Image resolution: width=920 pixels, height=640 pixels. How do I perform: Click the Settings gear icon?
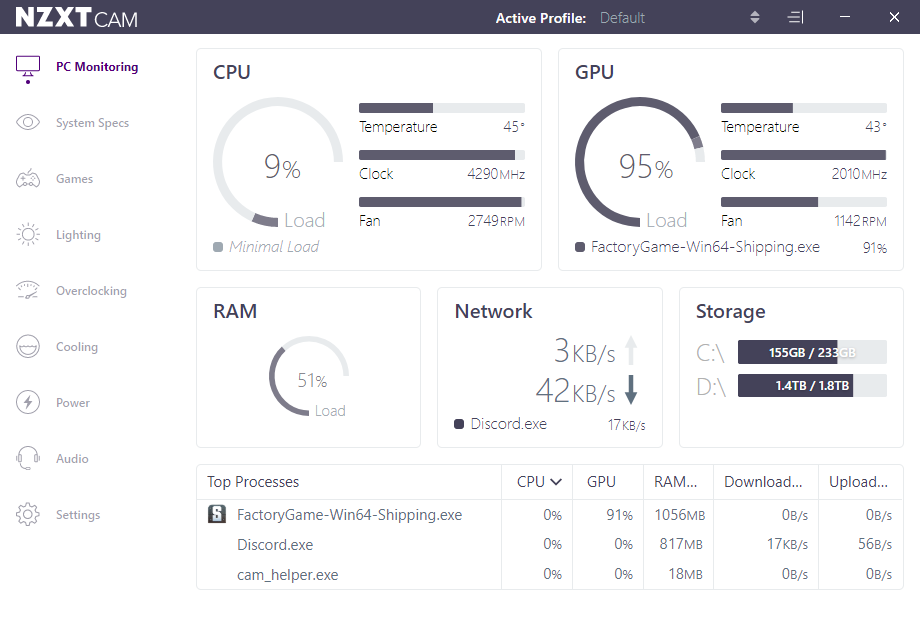coord(28,515)
